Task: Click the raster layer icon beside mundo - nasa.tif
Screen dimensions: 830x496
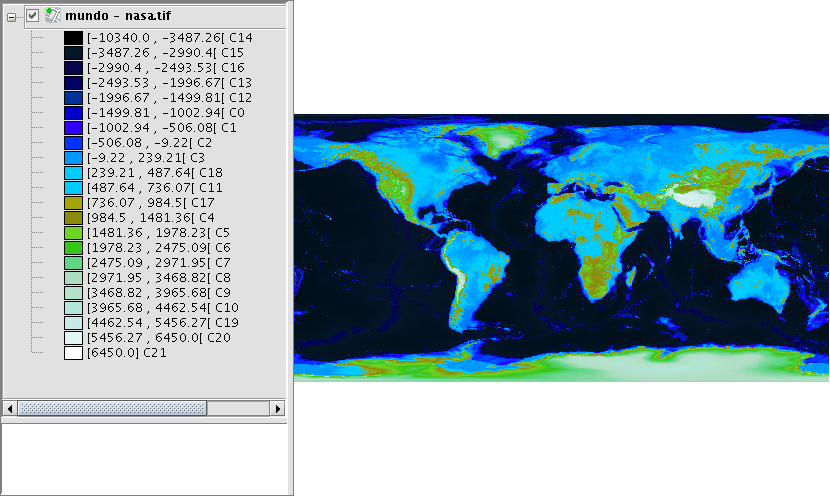Action: click(52, 15)
